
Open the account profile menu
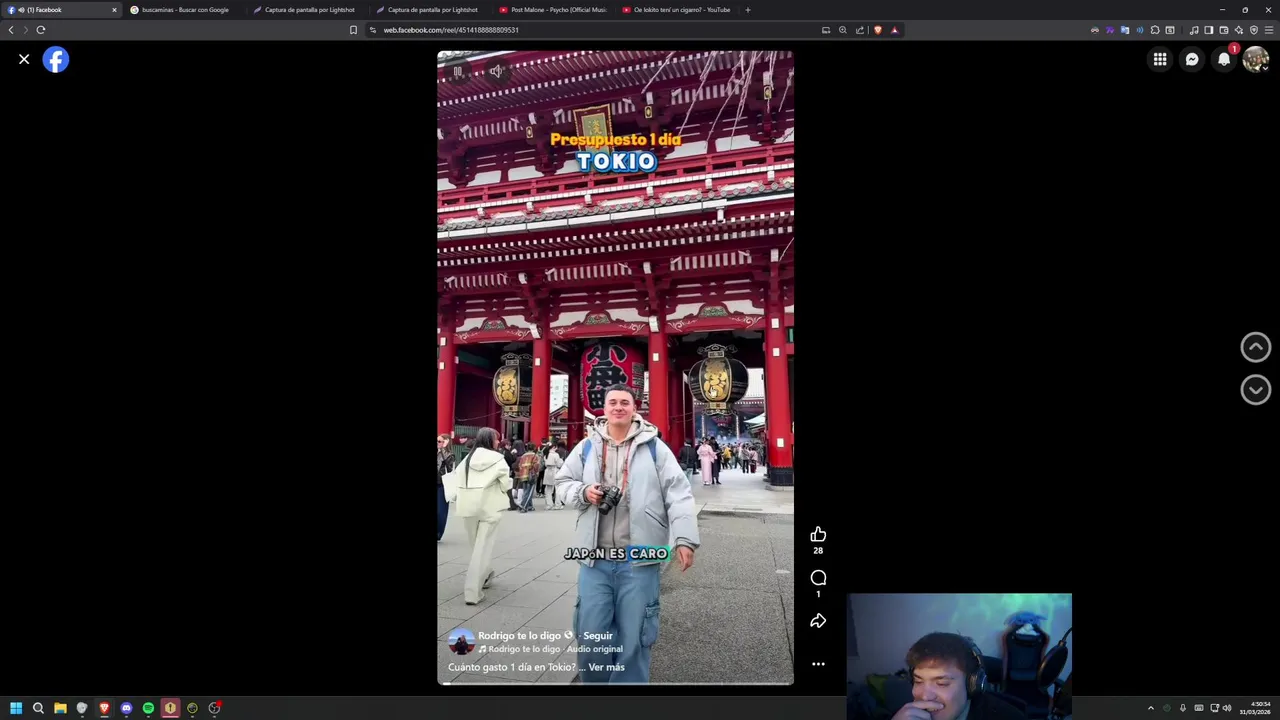pos(1256,60)
